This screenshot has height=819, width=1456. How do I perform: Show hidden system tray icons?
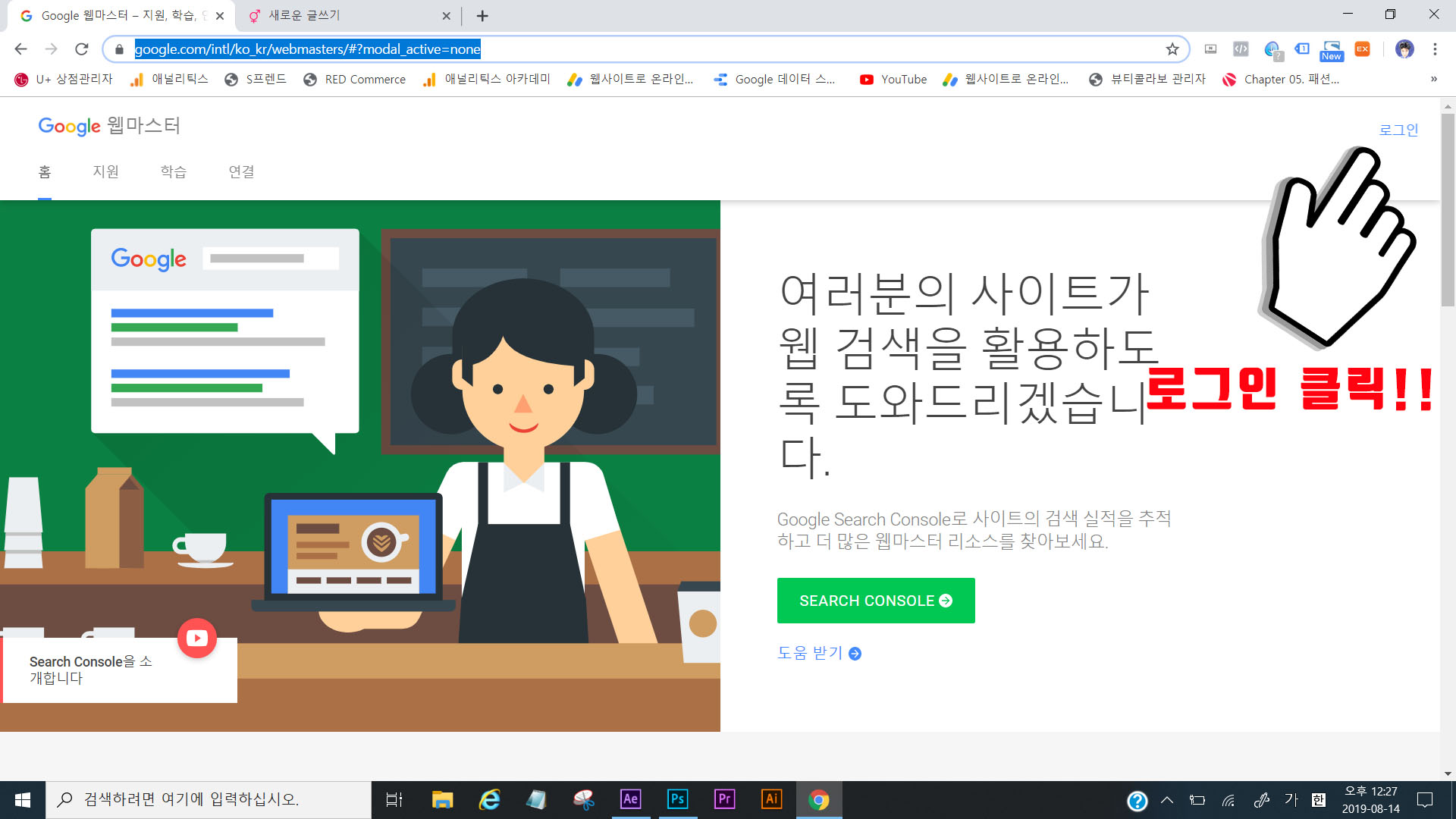tap(1168, 800)
